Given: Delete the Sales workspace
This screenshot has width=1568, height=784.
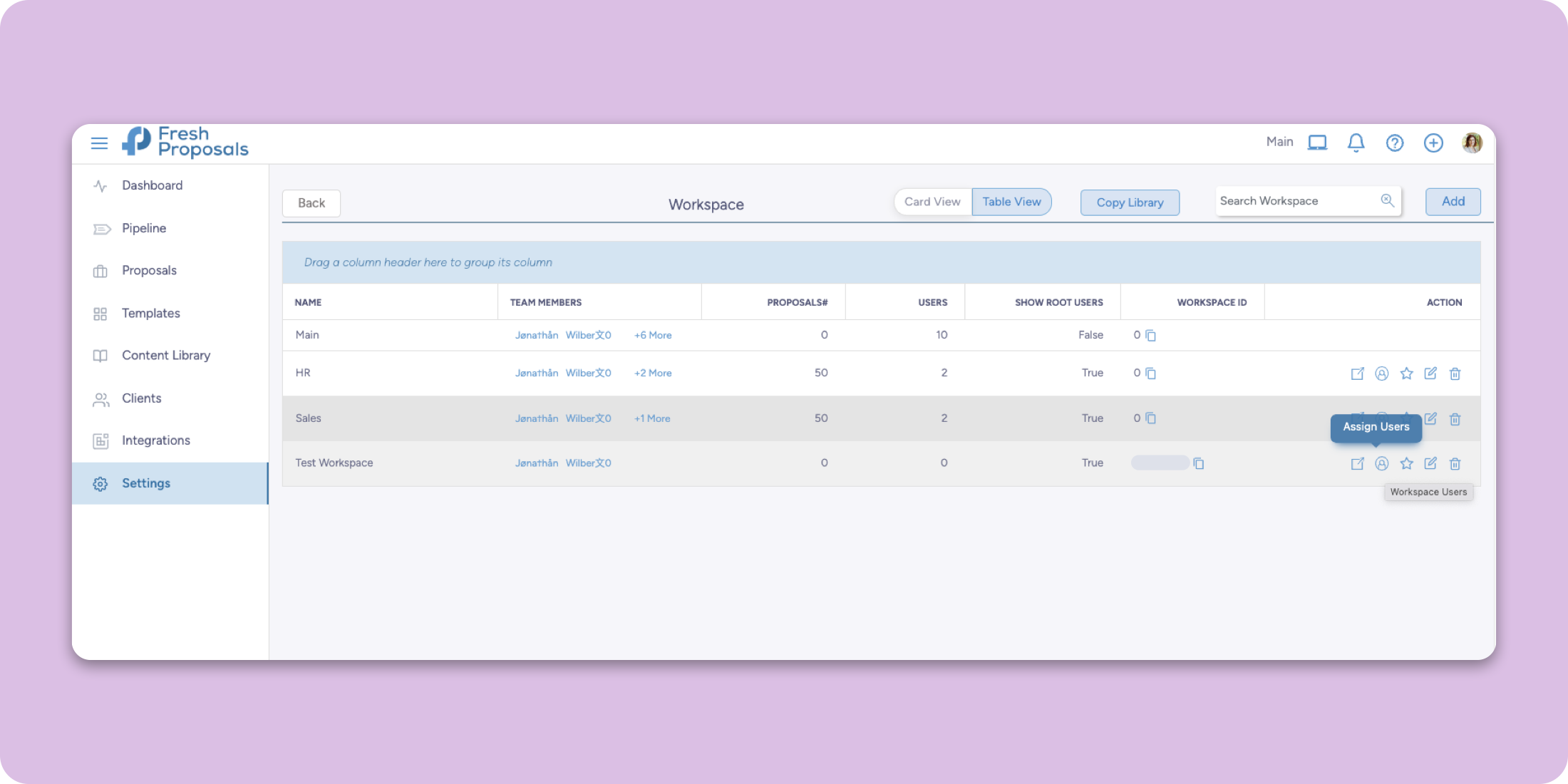Looking at the screenshot, I should (1455, 419).
